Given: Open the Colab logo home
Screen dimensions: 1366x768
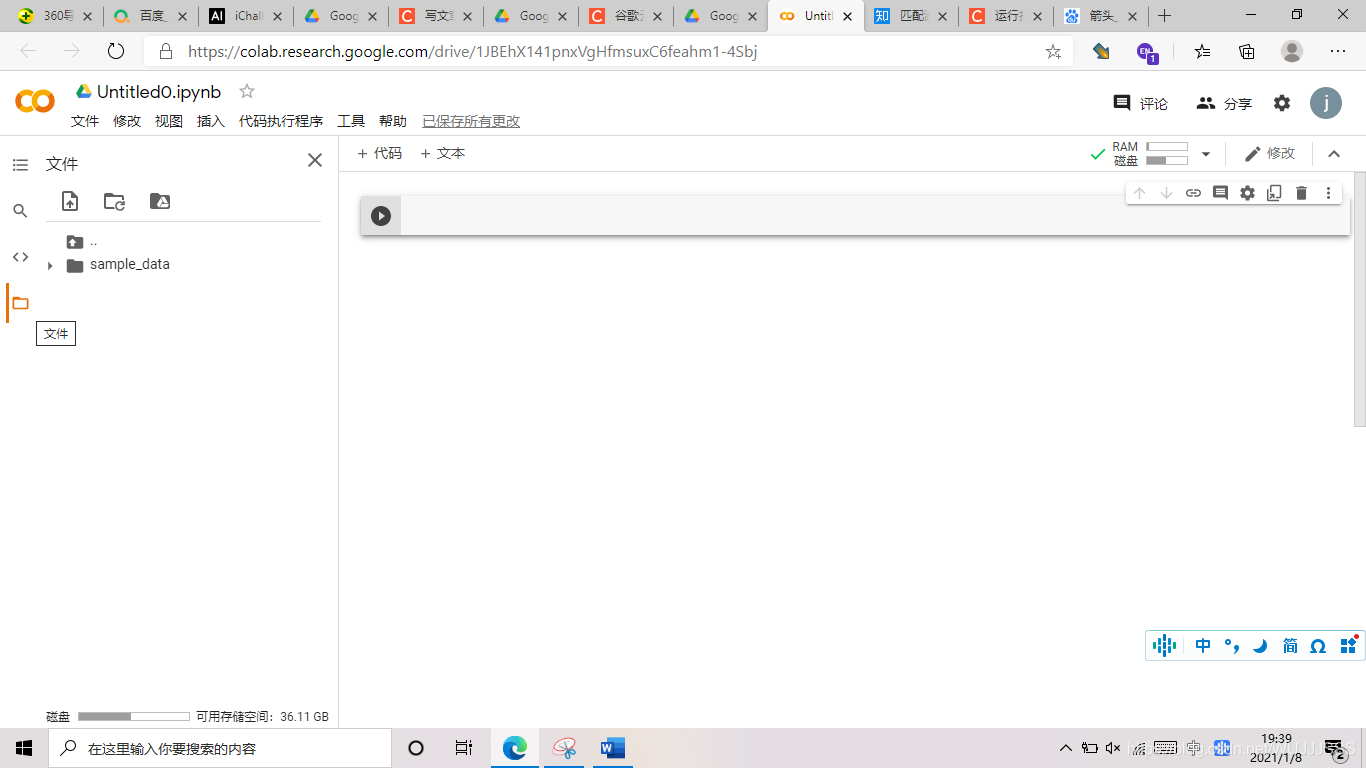Looking at the screenshot, I should tap(35, 101).
